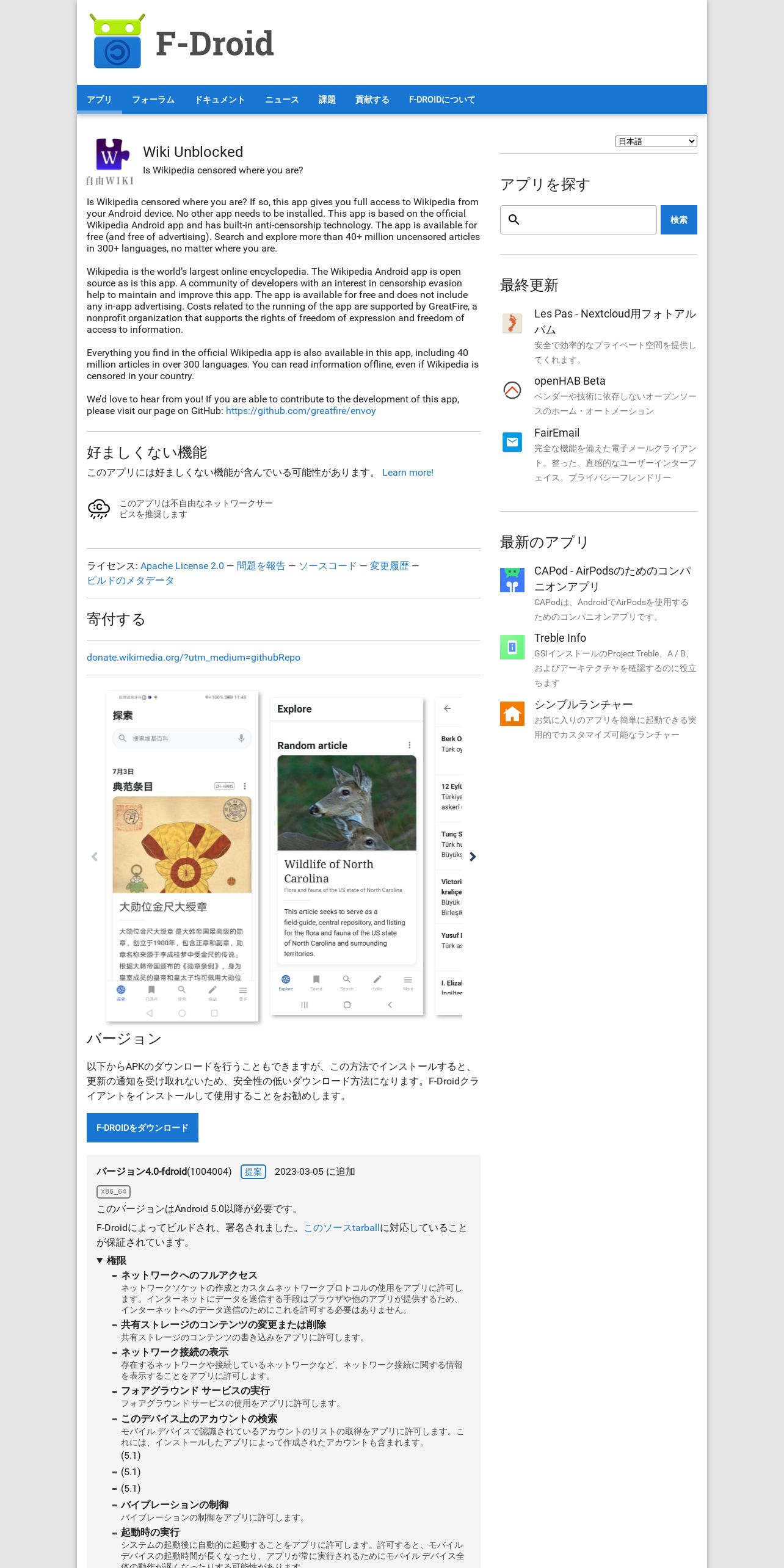784x1568 pixels.
Task: Click the フォアグラウンド サービスの実行 permission
Action: pyautogui.click(x=195, y=1390)
